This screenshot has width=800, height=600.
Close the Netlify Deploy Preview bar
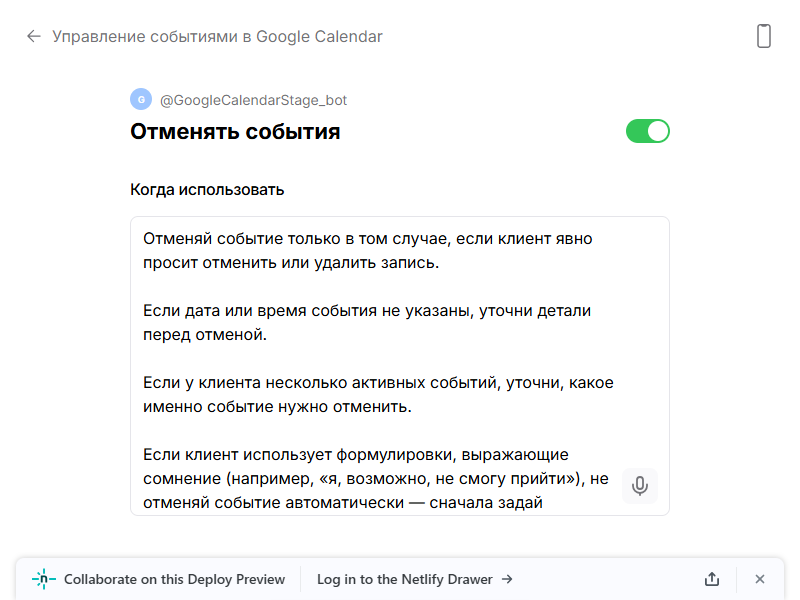tap(760, 579)
